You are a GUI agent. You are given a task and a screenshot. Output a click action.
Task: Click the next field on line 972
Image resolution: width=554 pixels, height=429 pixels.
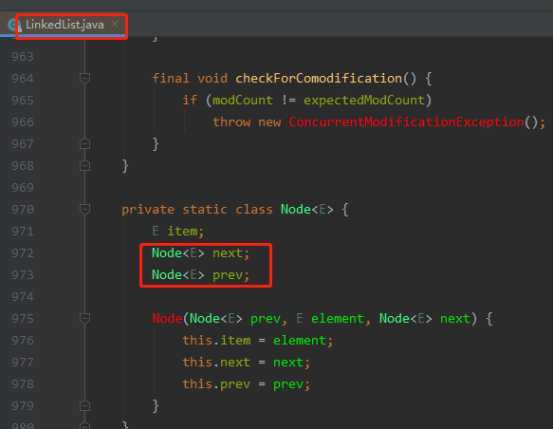coord(228,253)
